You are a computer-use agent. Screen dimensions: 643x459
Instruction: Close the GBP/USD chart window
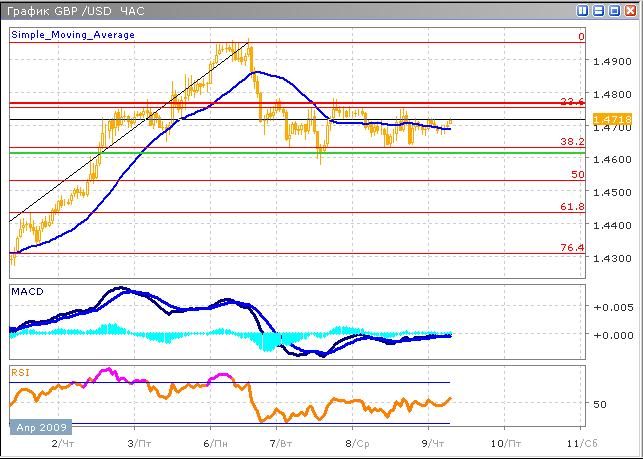pos(628,11)
